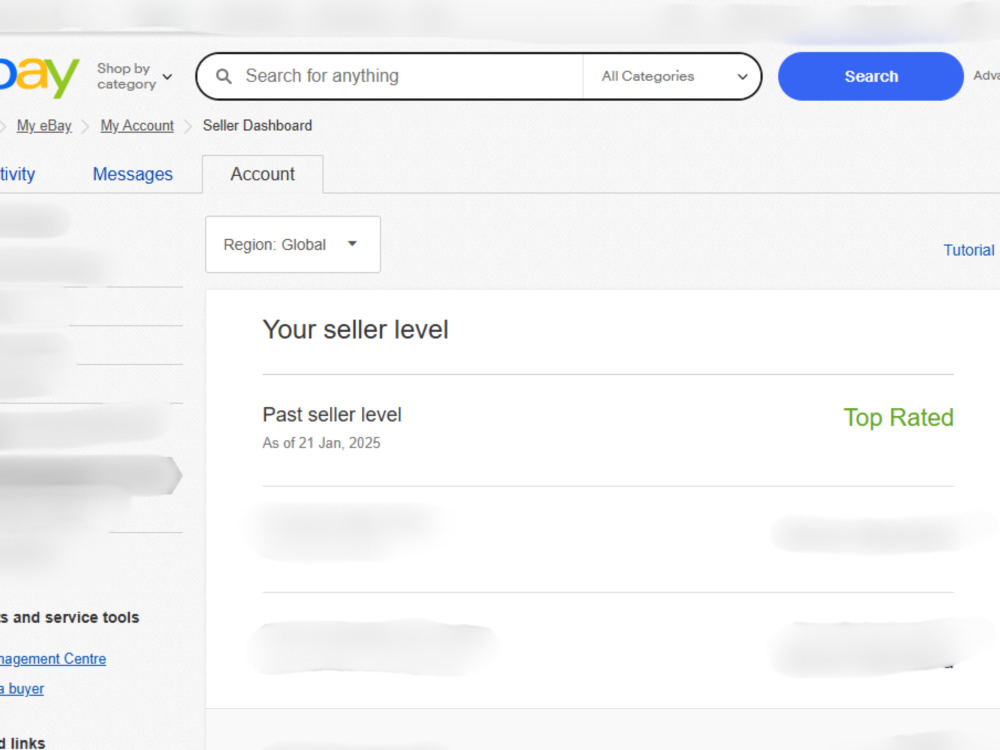Image resolution: width=1000 pixels, height=750 pixels.
Task: Open the My eBay breadcrumb link
Action: point(44,126)
